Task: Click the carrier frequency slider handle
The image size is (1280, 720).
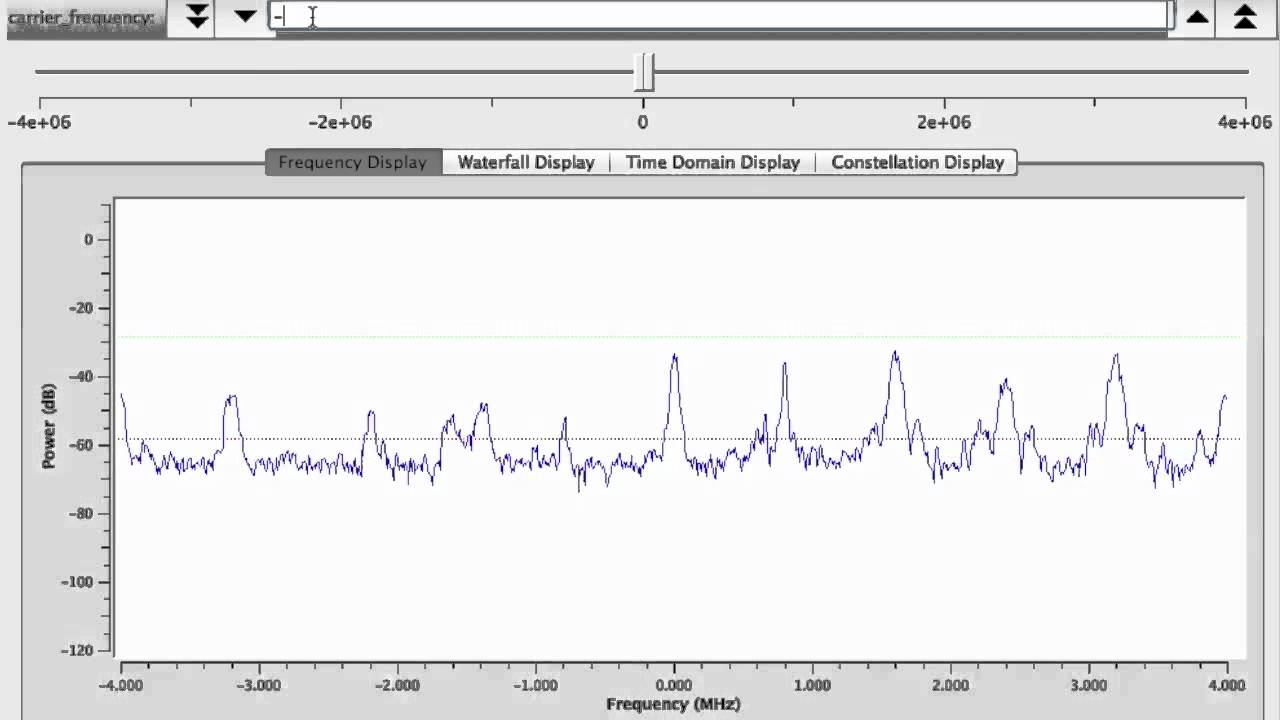Action: point(645,72)
